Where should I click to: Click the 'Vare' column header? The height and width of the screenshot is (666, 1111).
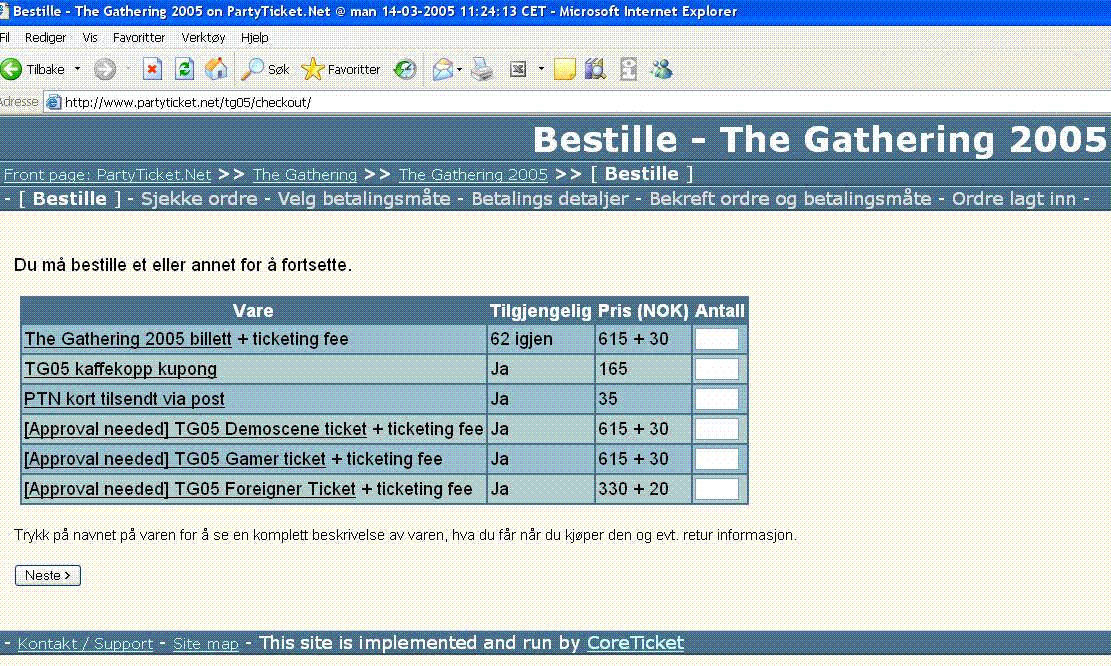(253, 310)
